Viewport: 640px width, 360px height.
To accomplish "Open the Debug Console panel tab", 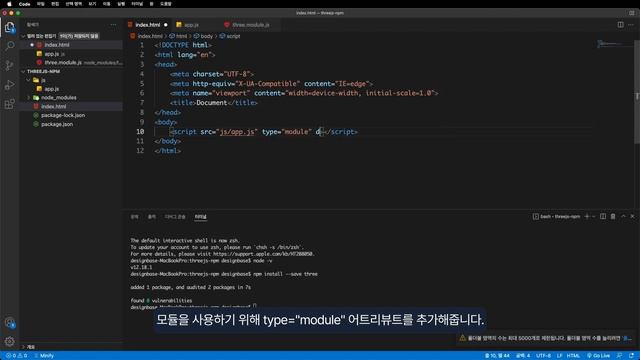I will [x=175, y=217].
